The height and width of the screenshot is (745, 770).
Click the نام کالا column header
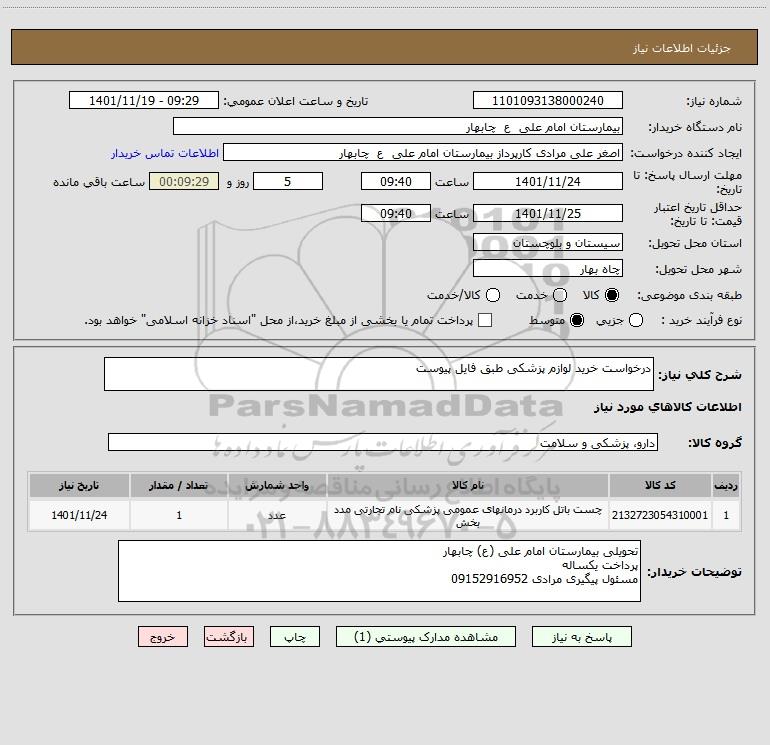(x=468, y=485)
